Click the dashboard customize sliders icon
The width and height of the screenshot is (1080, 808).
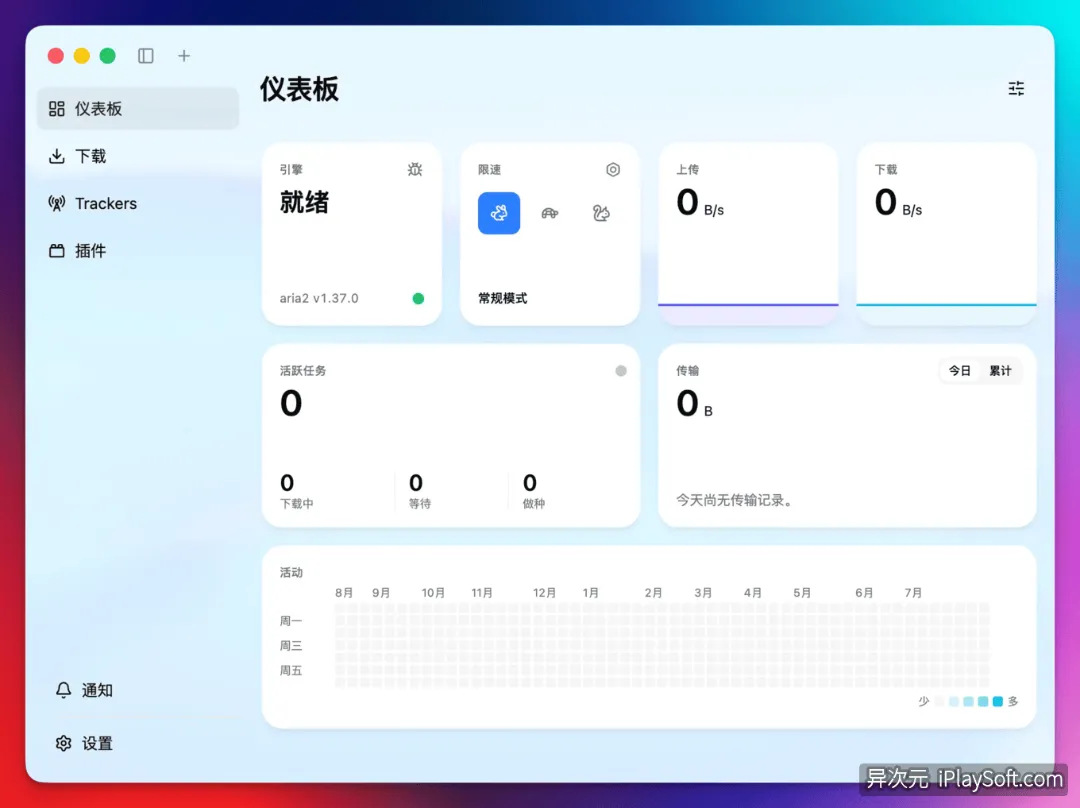click(x=1016, y=88)
